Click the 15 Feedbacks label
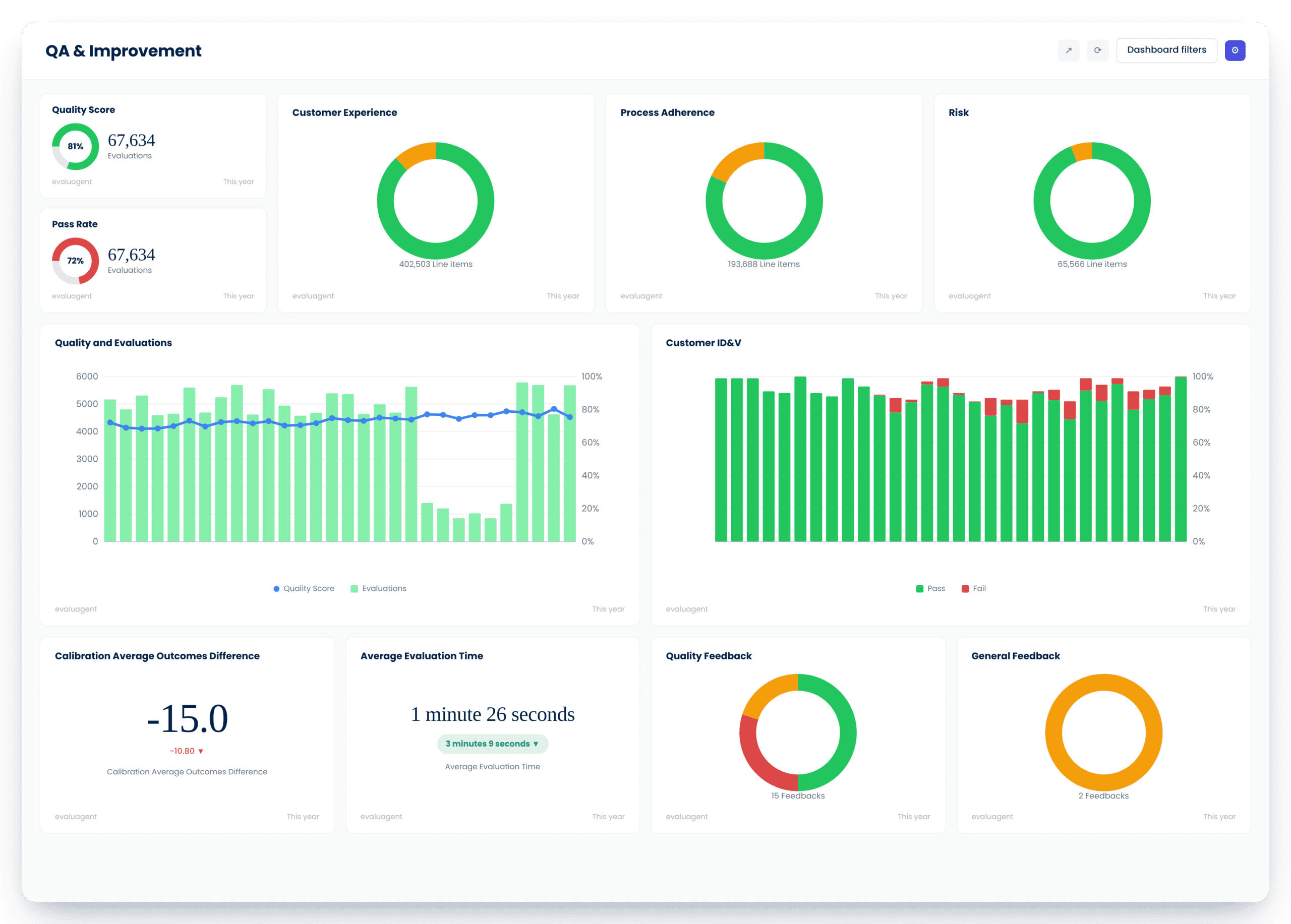Image resolution: width=1291 pixels, height=924 pixels. (797, 796)
